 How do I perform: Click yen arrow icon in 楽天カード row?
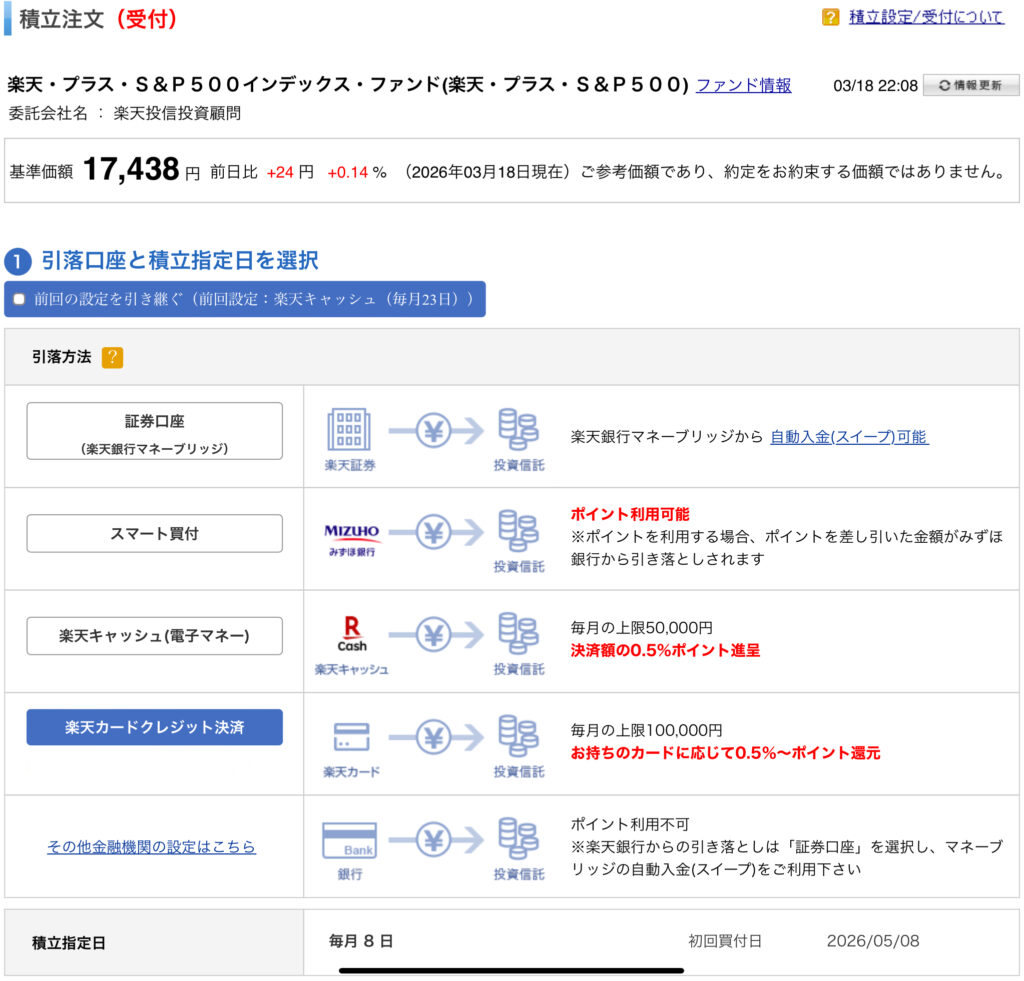[x=436, y=738]
